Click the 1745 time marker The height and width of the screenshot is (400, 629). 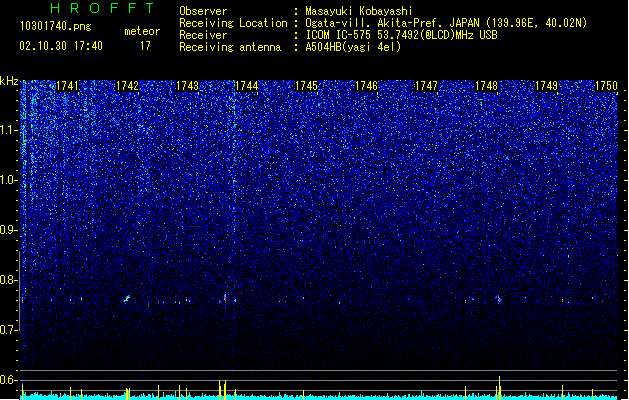coord(306,86)
